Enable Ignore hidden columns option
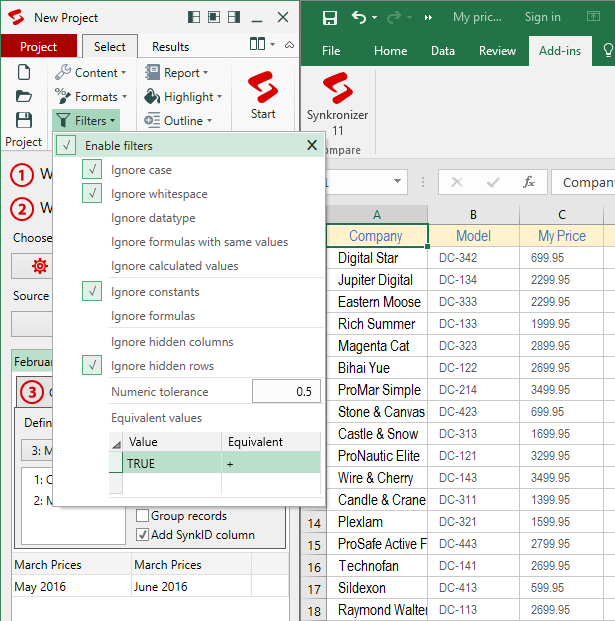 172,342
